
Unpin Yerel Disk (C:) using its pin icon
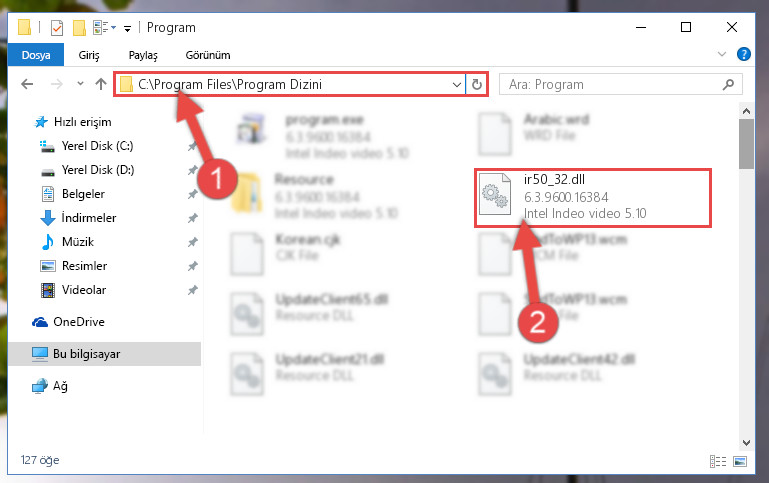pos(193,146)
